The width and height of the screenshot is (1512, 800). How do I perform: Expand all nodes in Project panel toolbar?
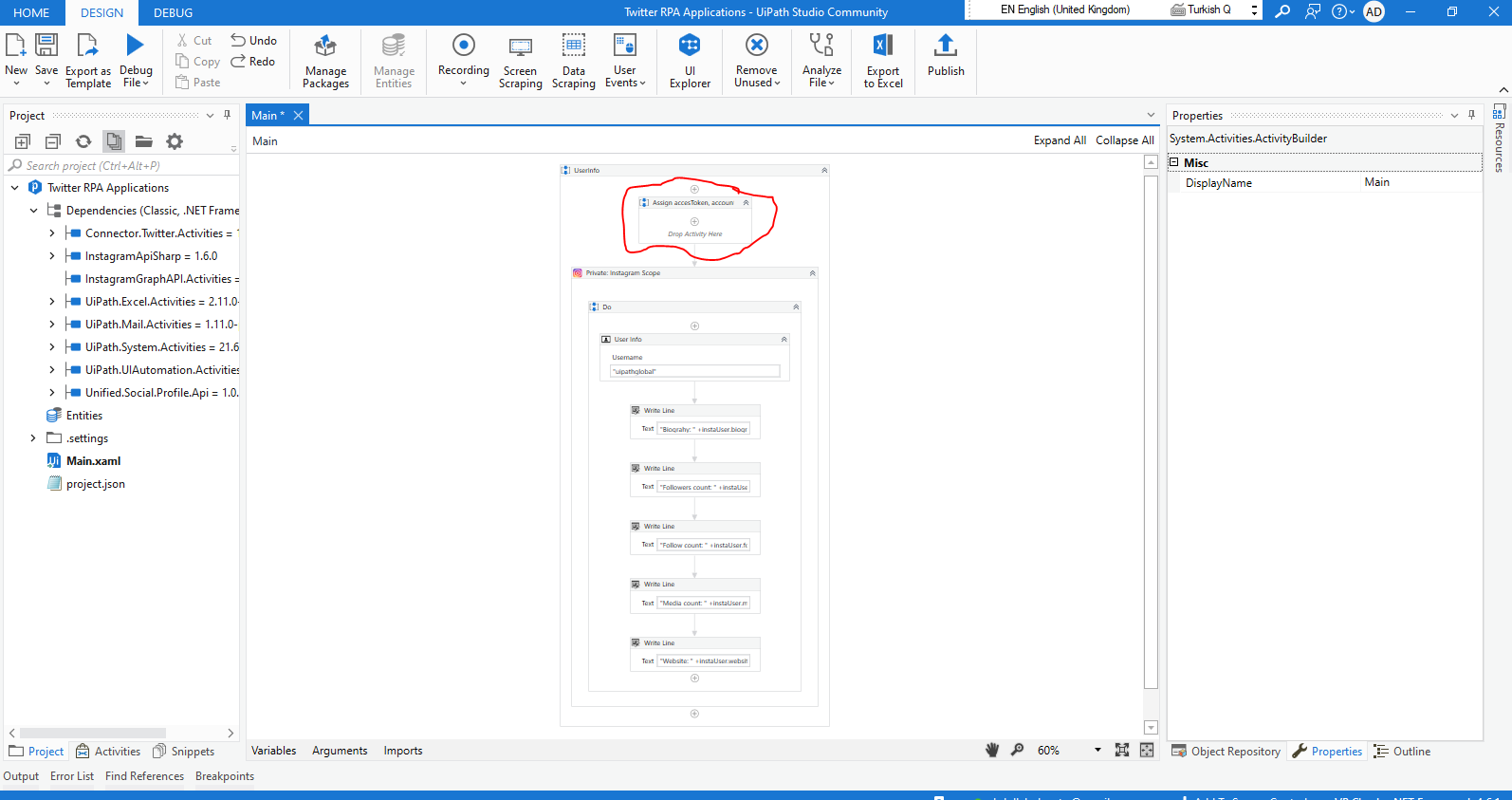pyautogui.click(x=23, y=141)
